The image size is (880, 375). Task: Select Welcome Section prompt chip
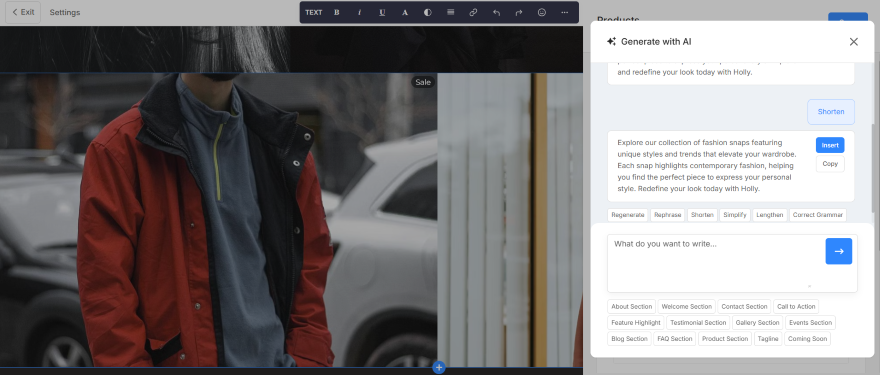pos(686,307)
